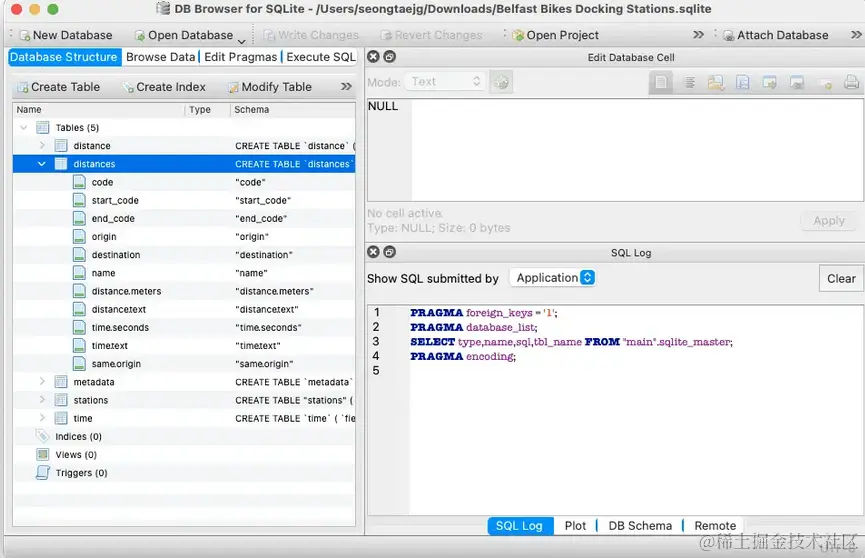Click the auto-switch mode gear icon
The height and width of the screenshot is (558, 865).
click(501, 82)
